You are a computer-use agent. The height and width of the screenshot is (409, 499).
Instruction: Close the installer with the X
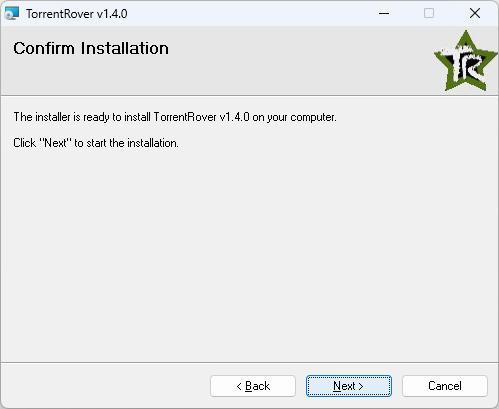point(475,14)
